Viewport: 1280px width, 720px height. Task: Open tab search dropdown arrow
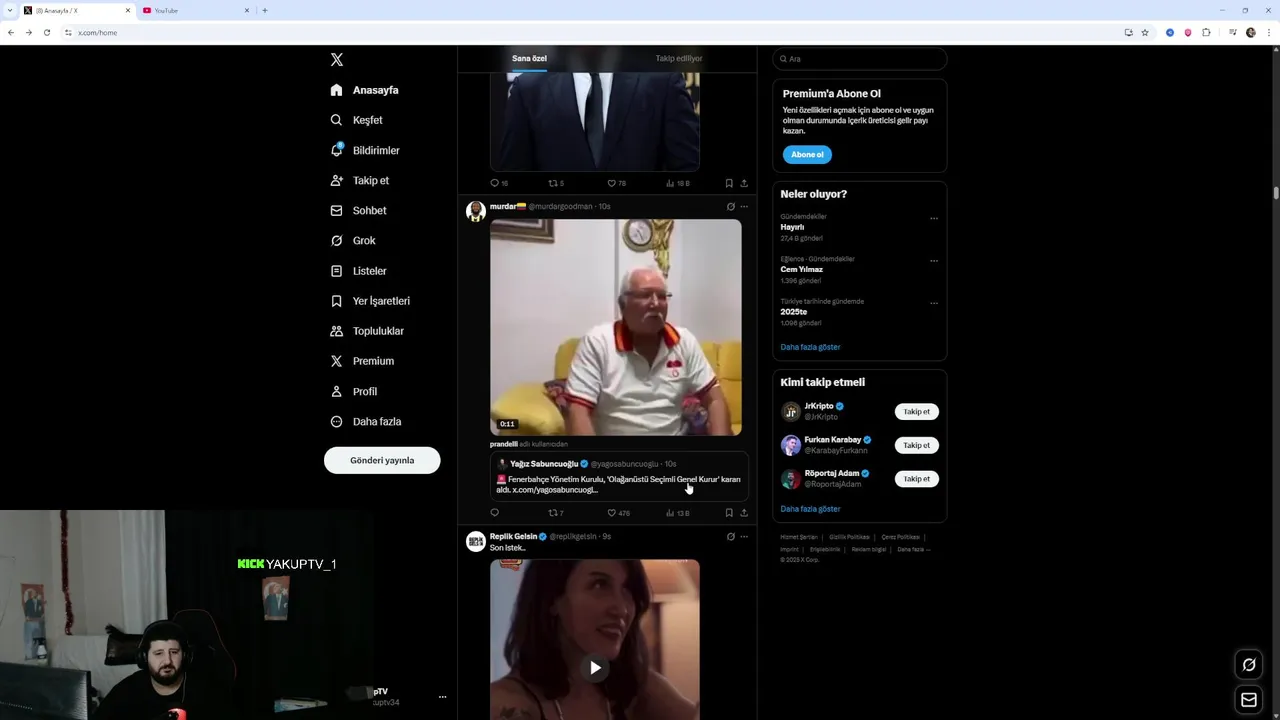coord(9,10)
